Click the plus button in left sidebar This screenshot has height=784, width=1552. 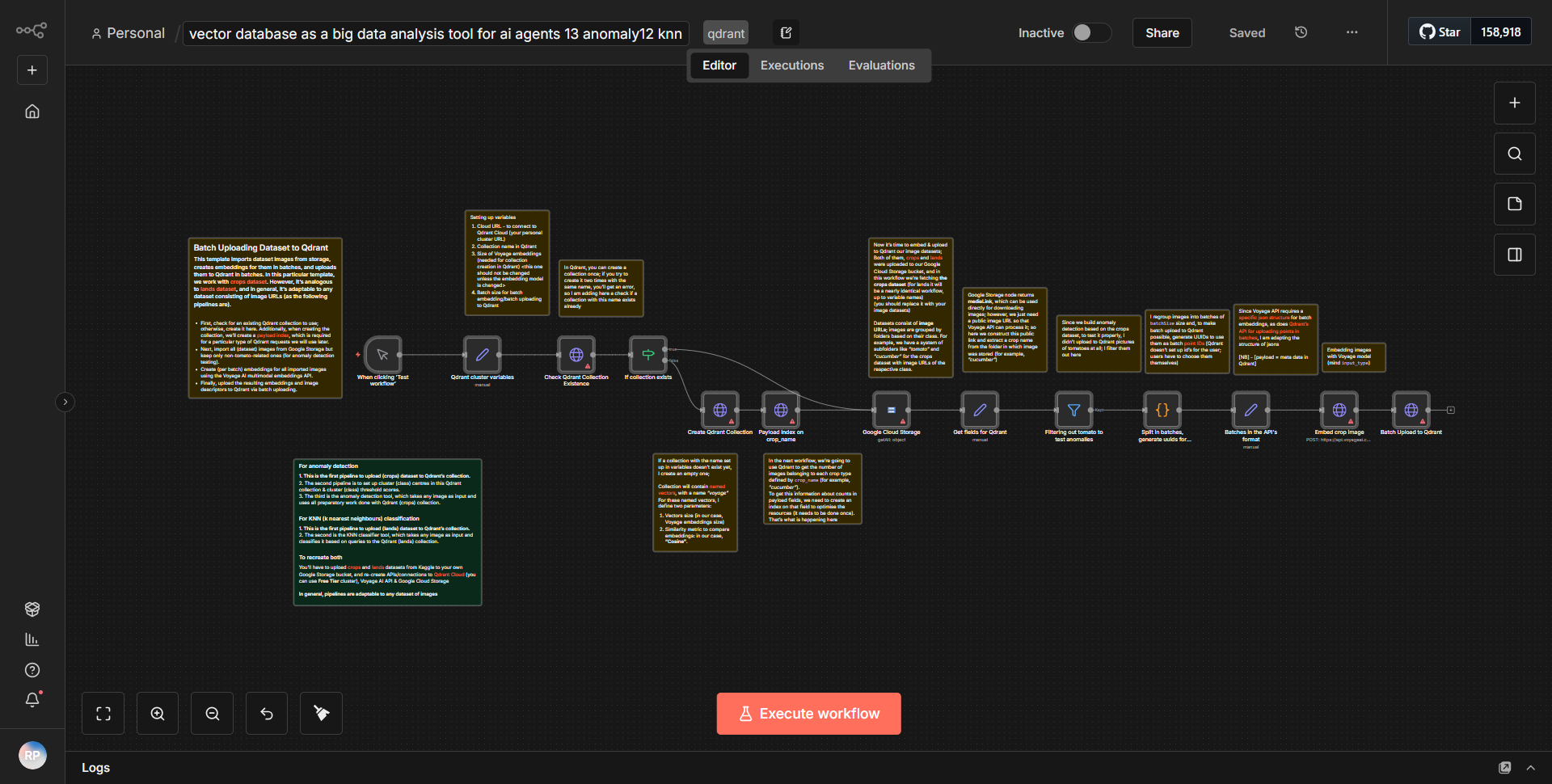32,70
